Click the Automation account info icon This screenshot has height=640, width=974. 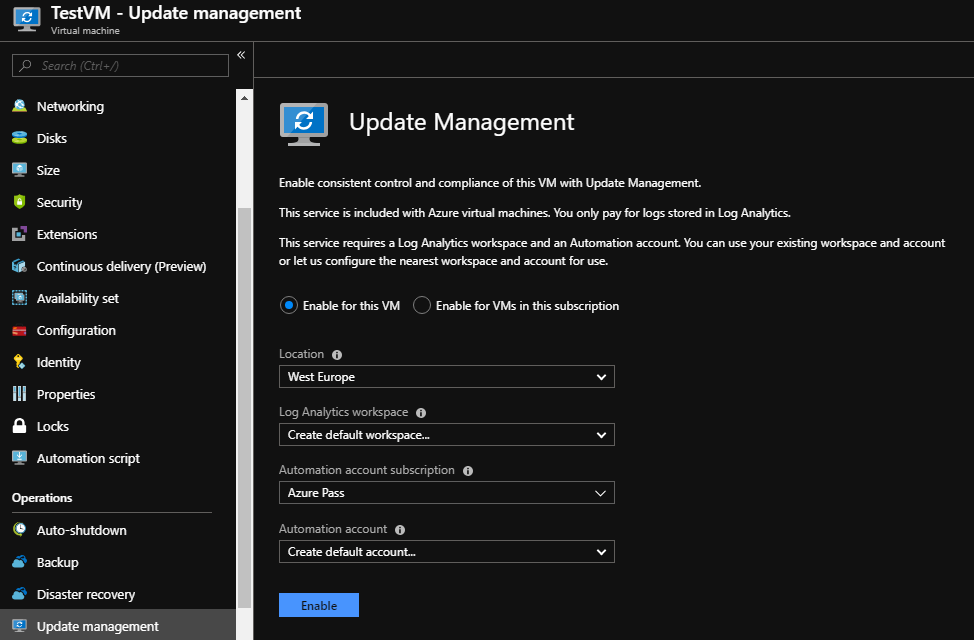coord(400,530)
